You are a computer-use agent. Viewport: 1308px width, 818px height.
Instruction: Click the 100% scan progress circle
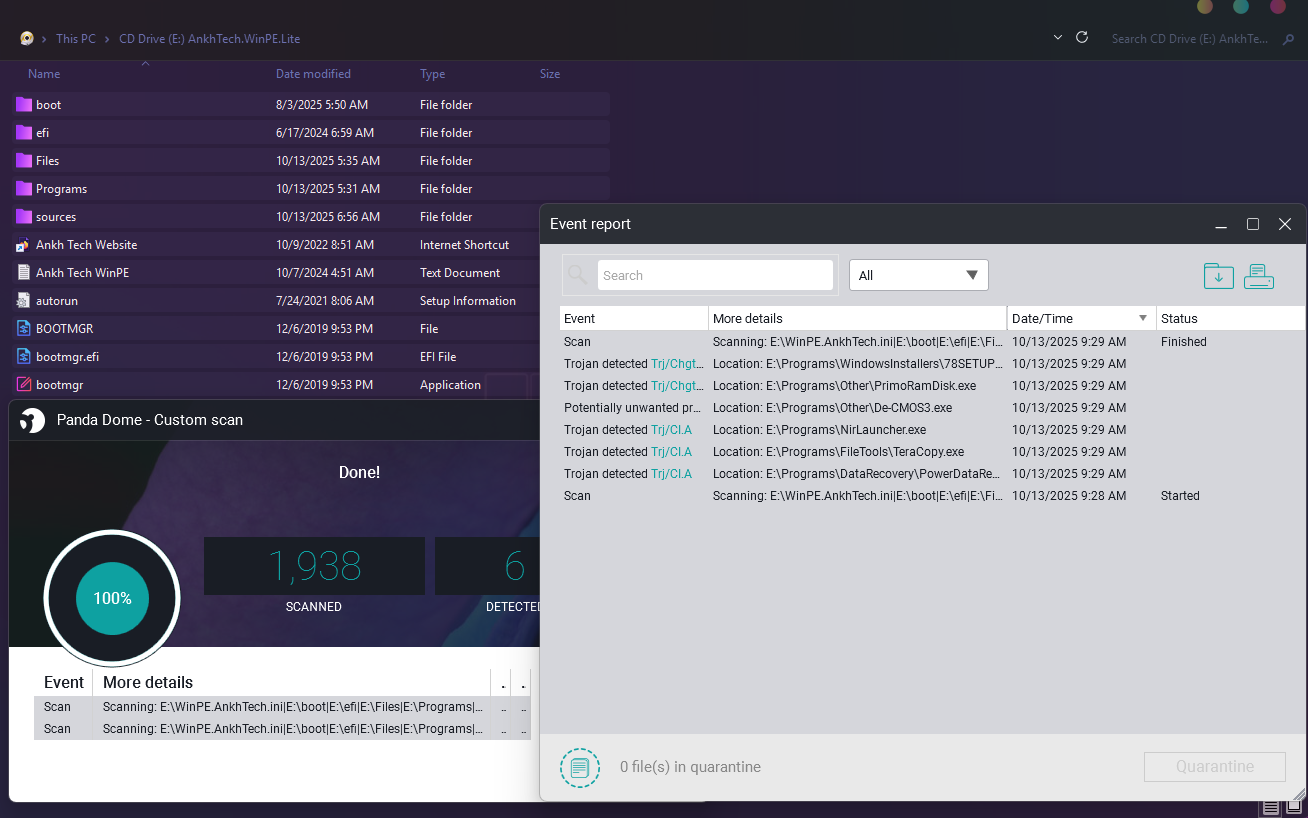pyautogui.click(x=112, y=598)
